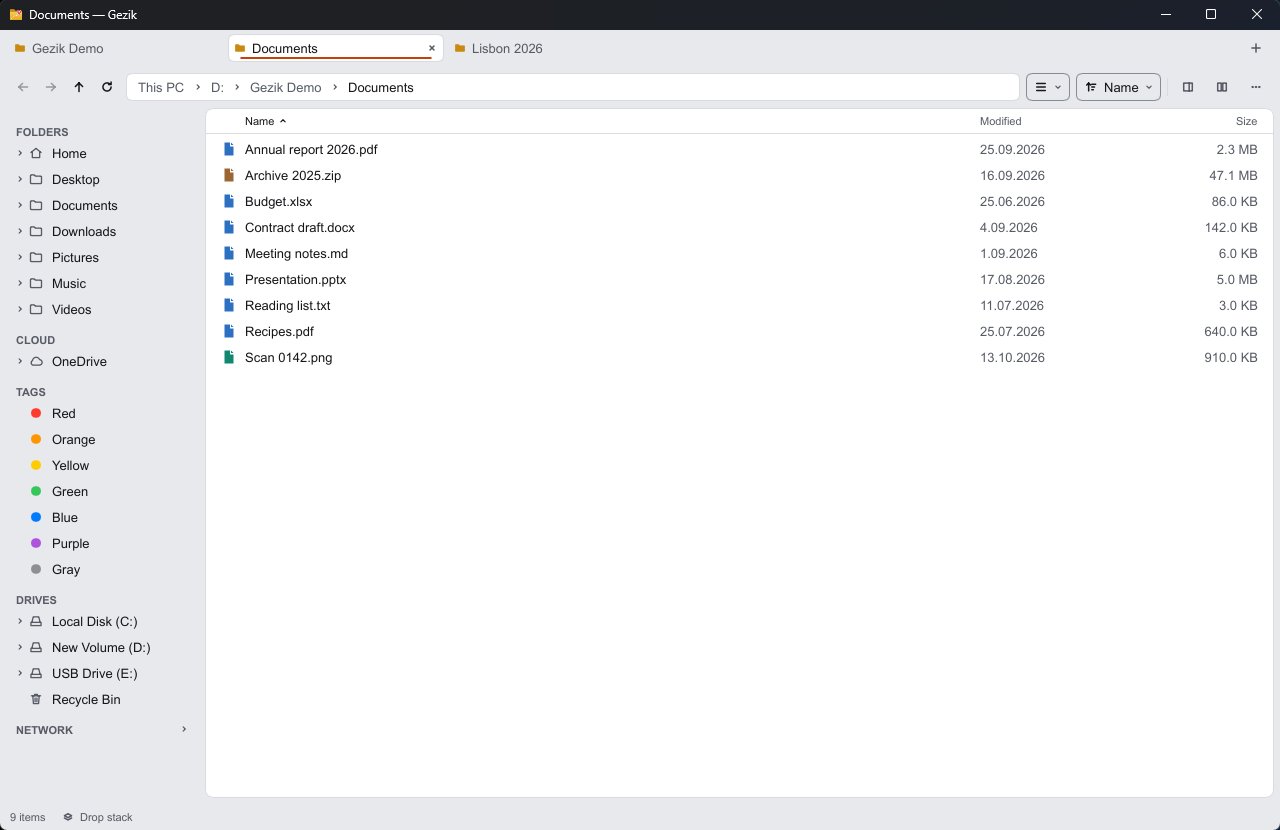
Task: Switch to the Gezik Demo tab
Action: 116,48
